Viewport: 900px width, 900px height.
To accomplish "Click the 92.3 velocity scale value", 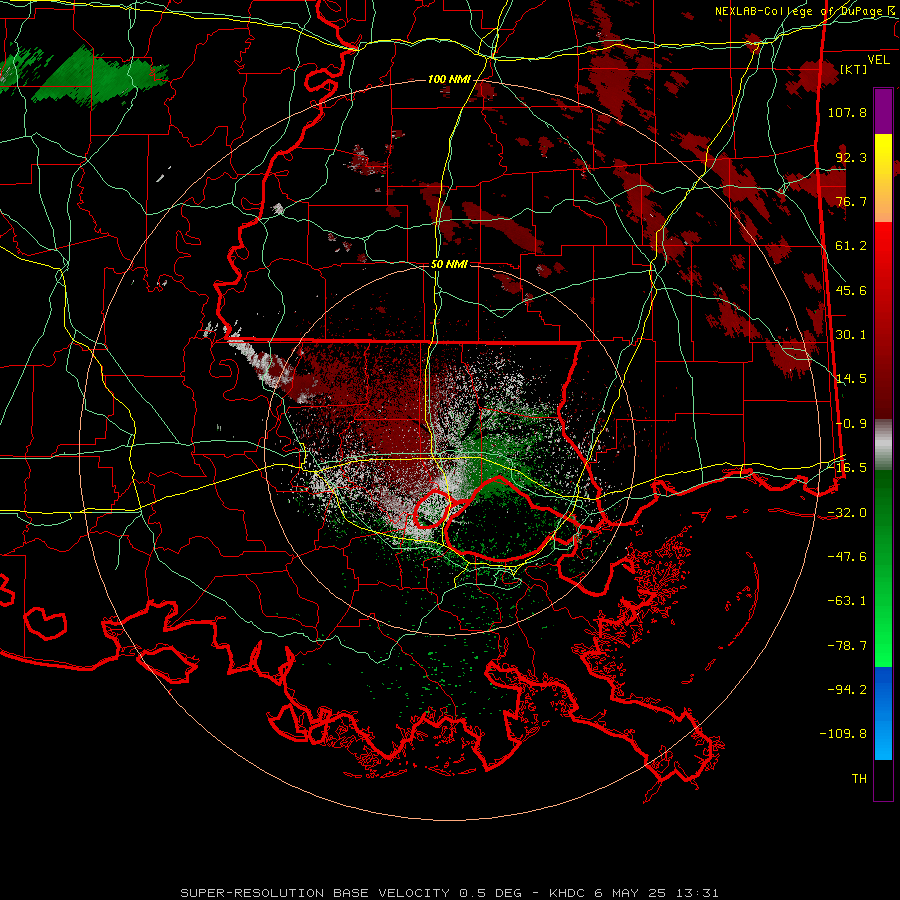I will pos(851,157).
